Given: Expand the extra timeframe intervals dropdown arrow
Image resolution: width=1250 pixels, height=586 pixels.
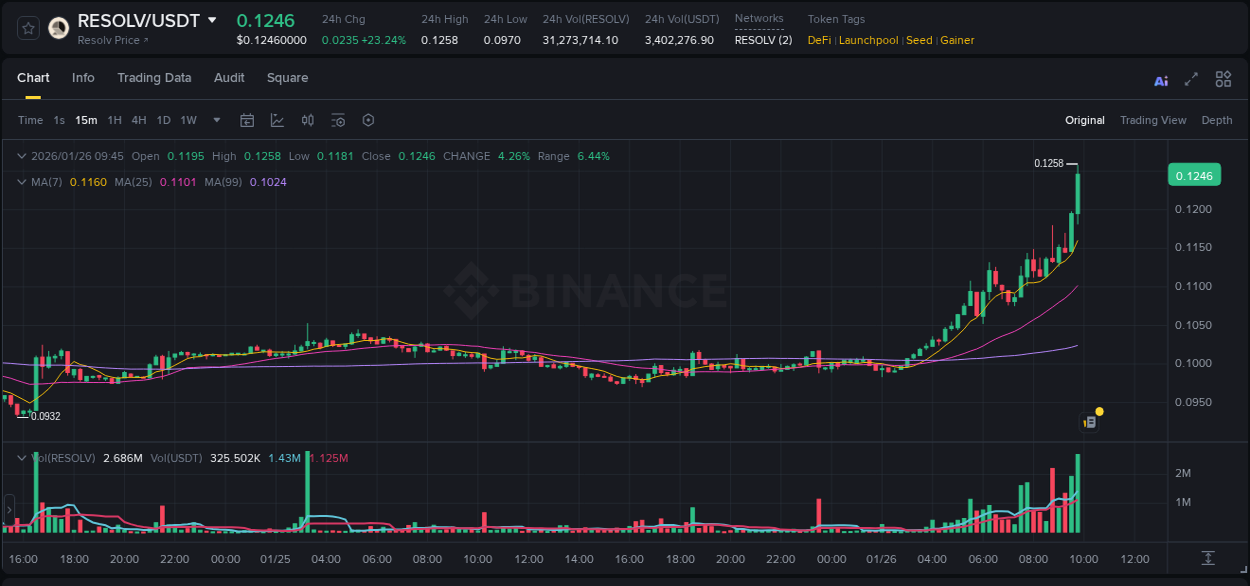Looking at the screenshot, I should pos(215,120).
